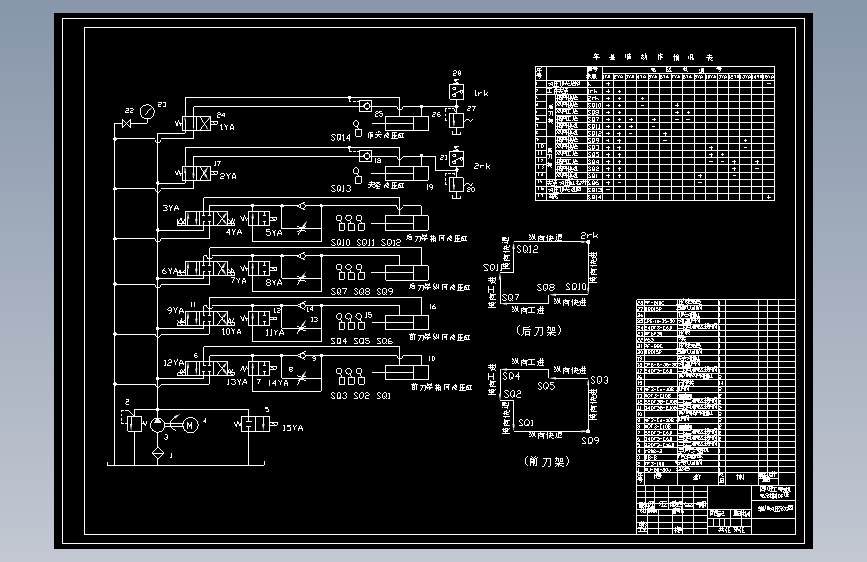This screenshot has height=562, width=867.
Task: Click the 1YA solenoid label
Action: click(227, 127)
